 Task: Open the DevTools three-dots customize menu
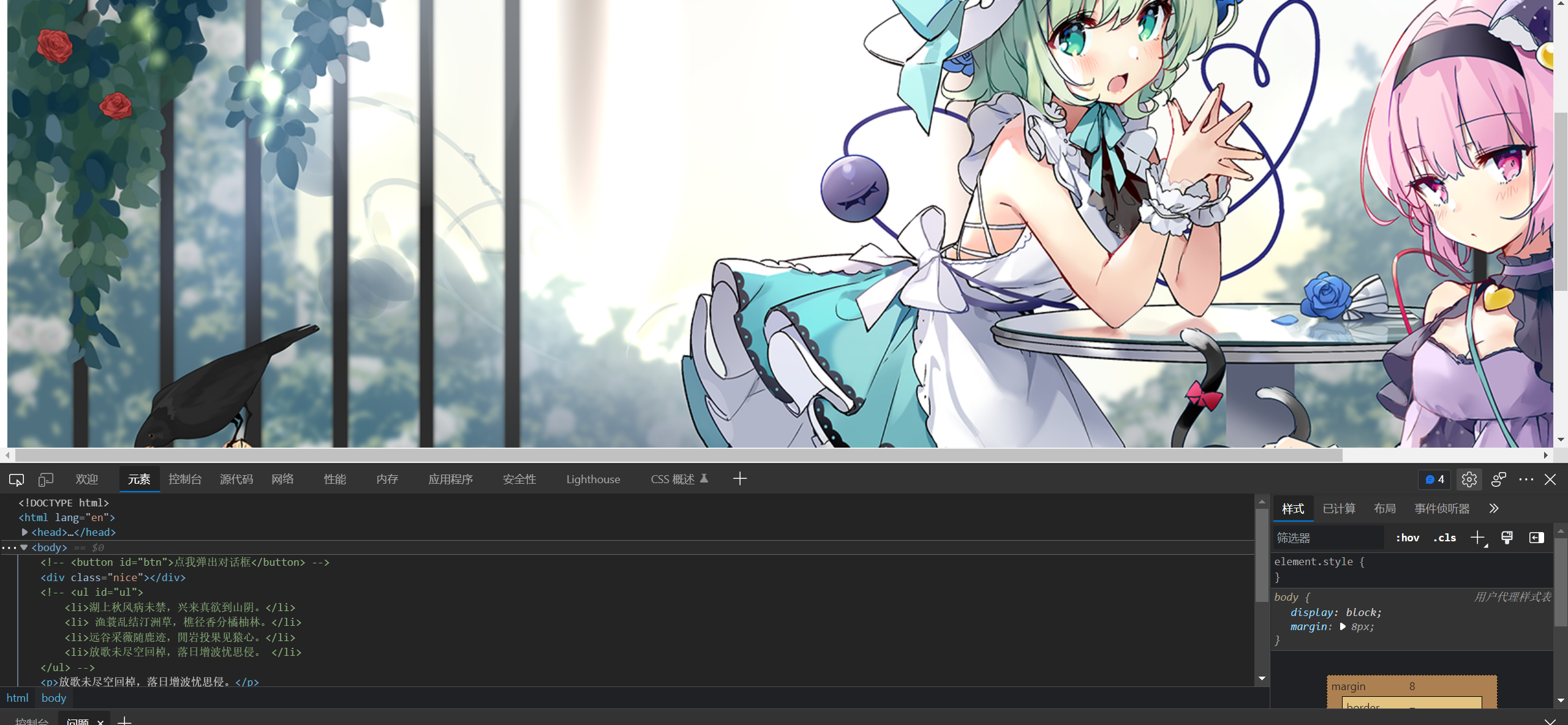1526,479
